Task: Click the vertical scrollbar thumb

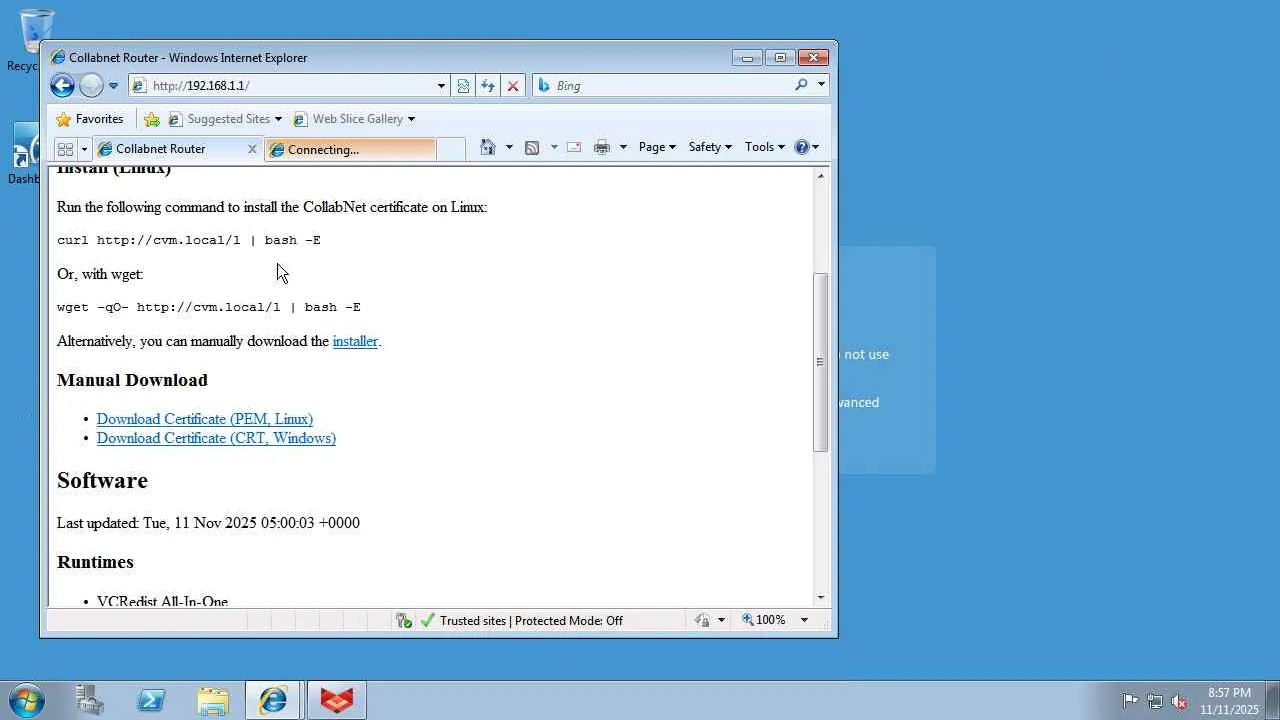Action: point(821,362)
